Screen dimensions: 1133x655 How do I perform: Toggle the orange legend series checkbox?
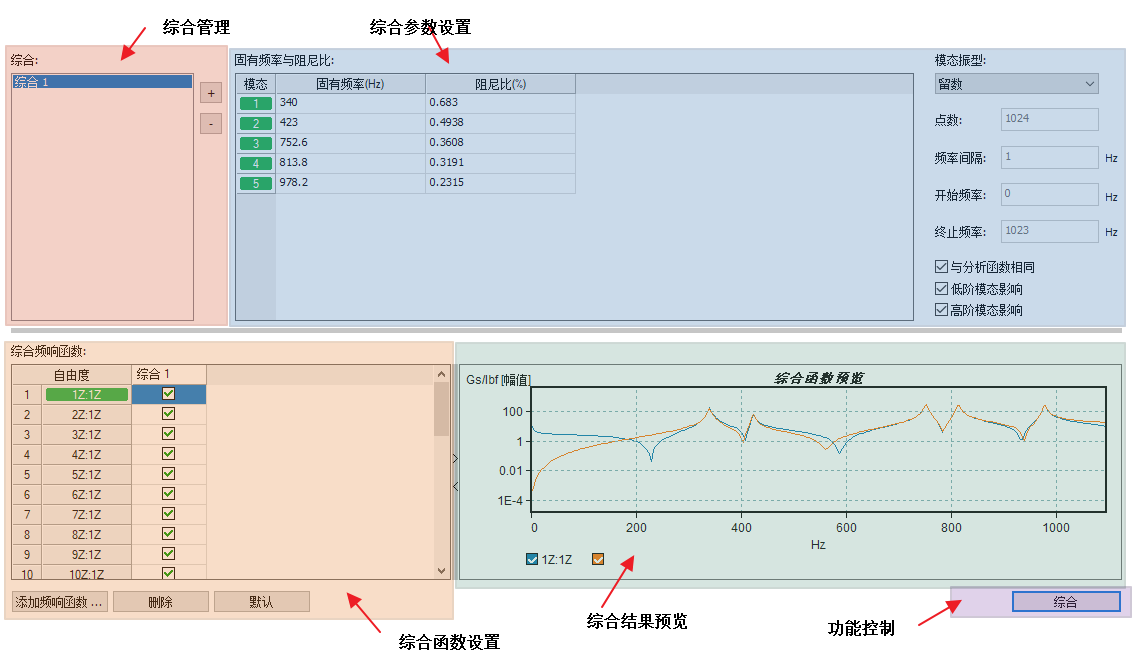598,559
